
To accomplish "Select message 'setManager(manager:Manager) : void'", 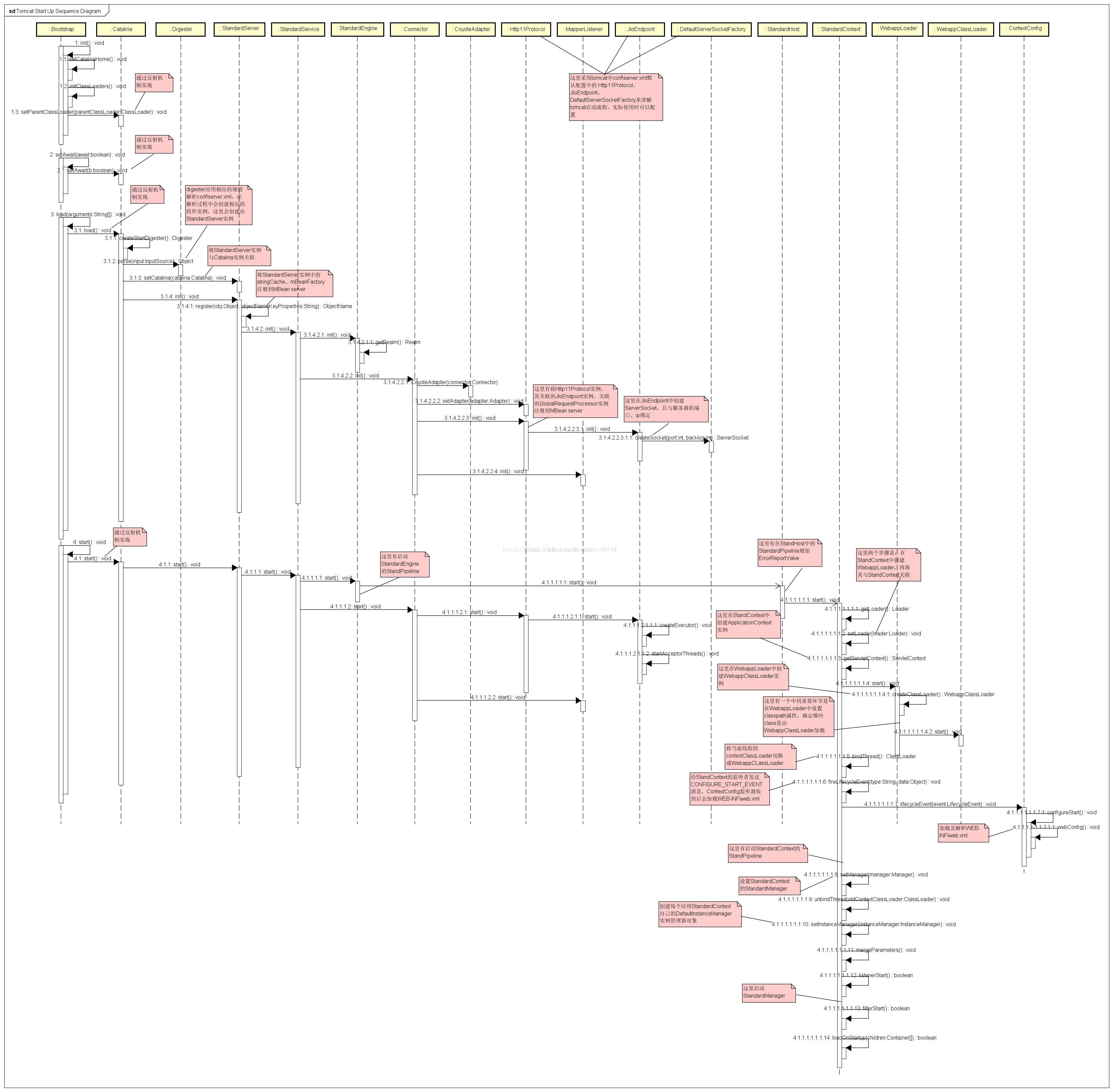I will [x=866, y=875].
